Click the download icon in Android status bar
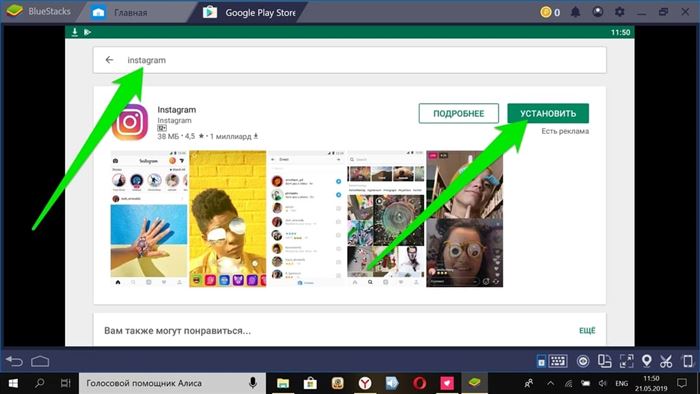This screenshot has width=700, height=394. coord(75,32)
